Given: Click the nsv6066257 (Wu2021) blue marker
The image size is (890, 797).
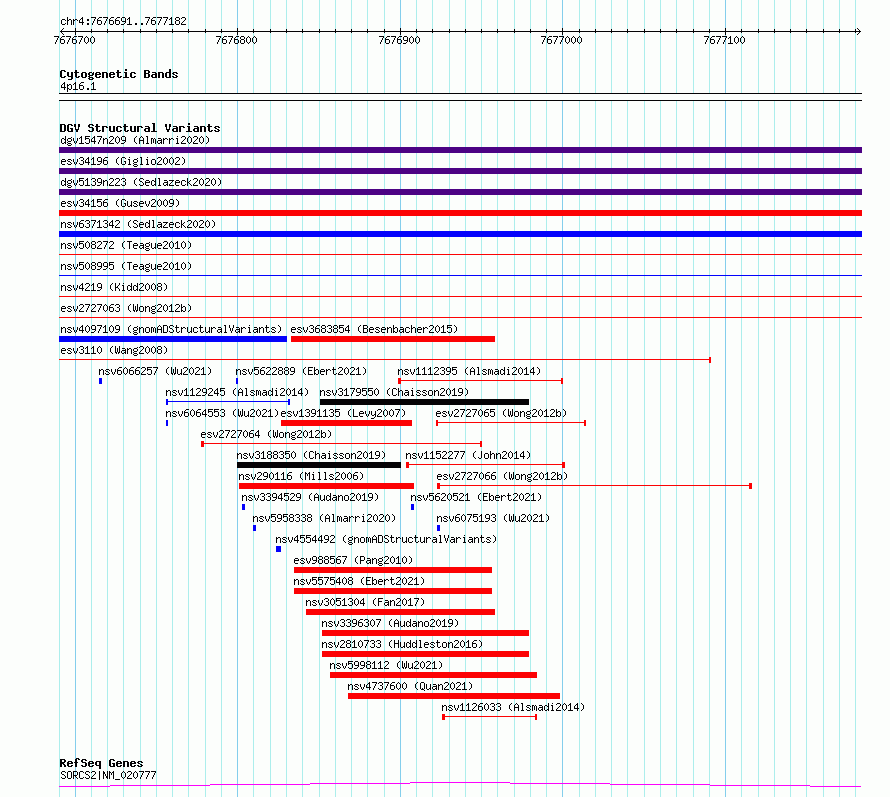Looking at the screenshot, I should (100, 381).
